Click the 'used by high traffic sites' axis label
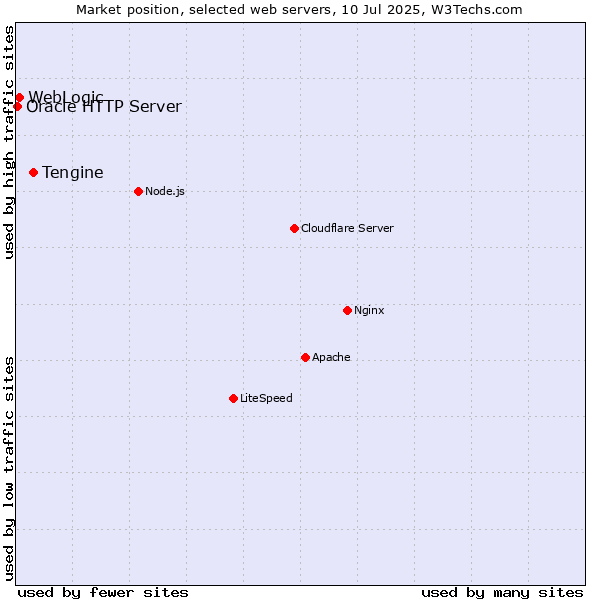600x600 pixels. coord(8,142)
